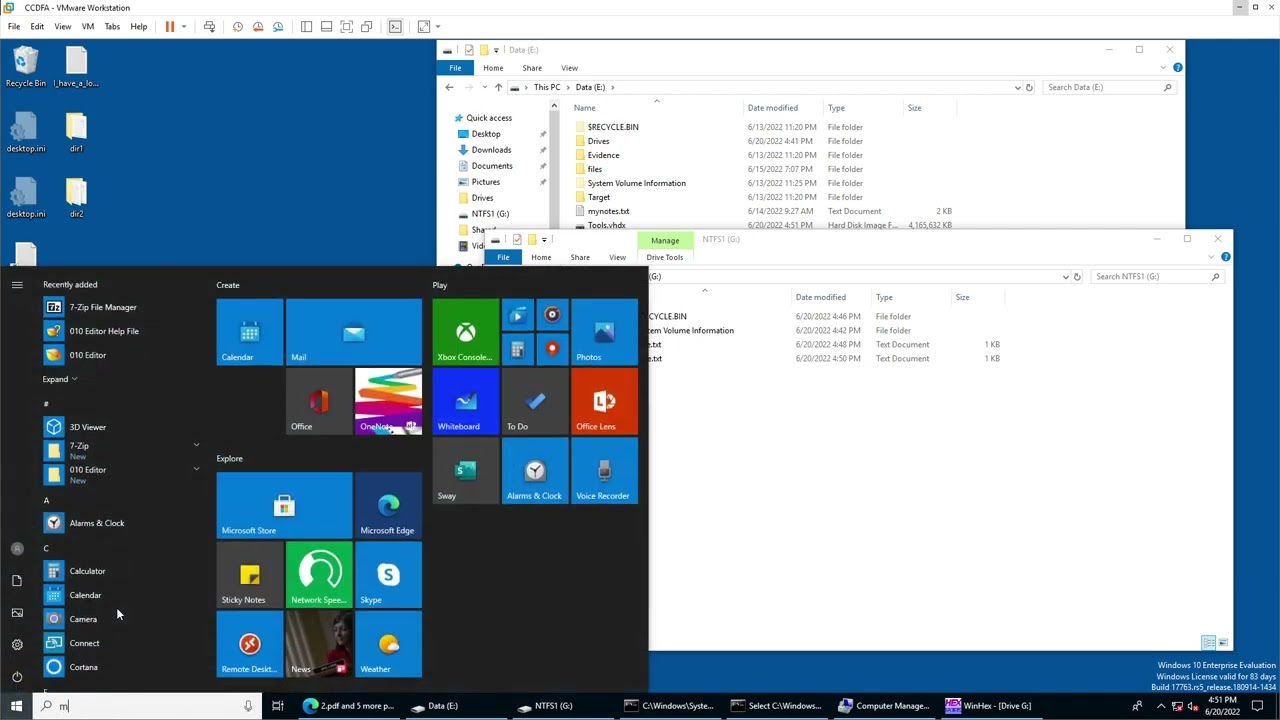
Task: Select Downloads under Quick access
Action: (491, 150)
